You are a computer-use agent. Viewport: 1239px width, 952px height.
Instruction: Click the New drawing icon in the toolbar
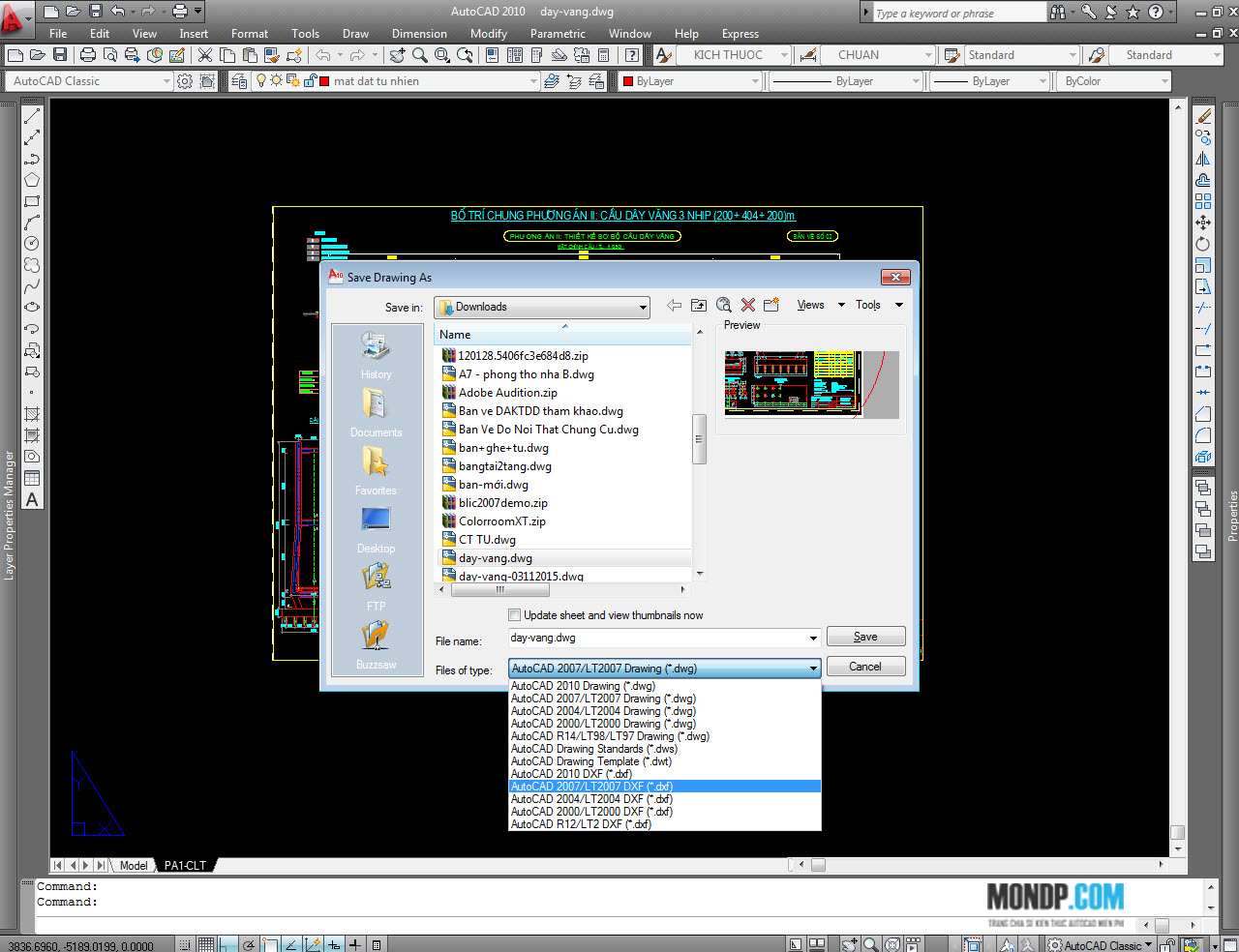click(15, 55)
